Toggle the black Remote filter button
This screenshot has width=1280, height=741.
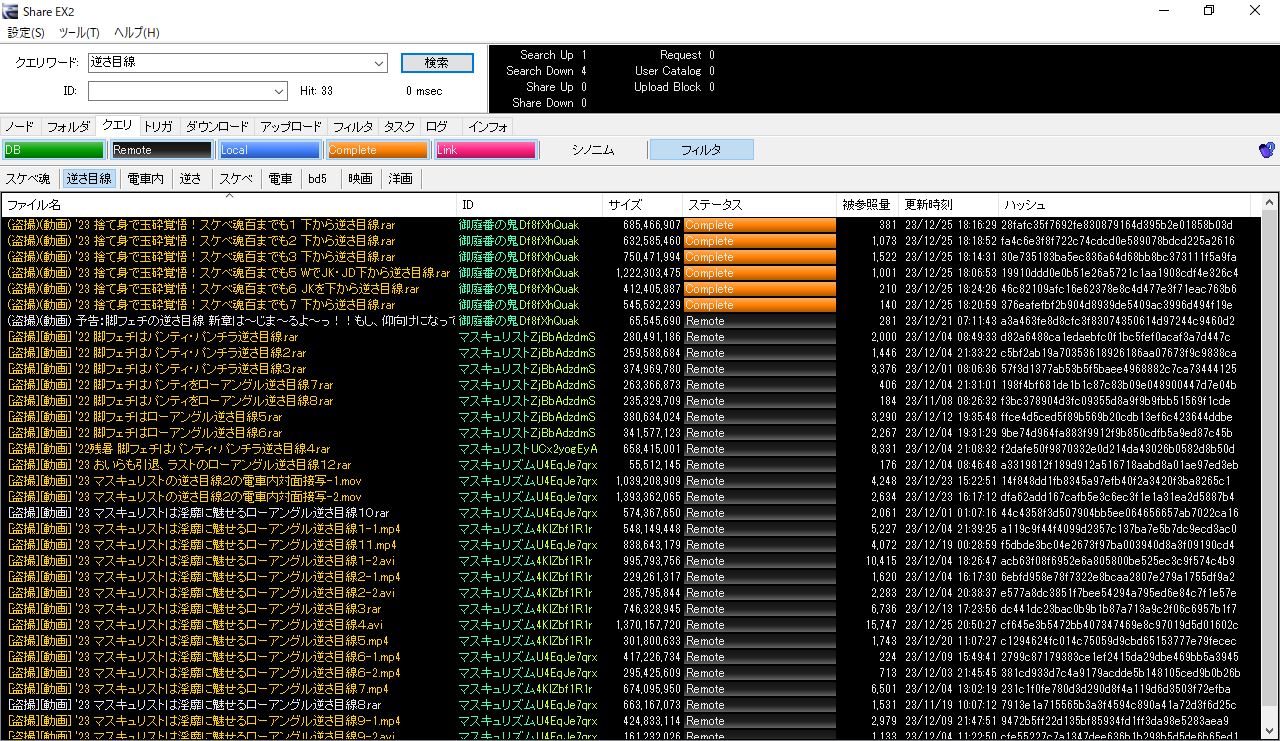pyautogui.click(x=162, y=150)
